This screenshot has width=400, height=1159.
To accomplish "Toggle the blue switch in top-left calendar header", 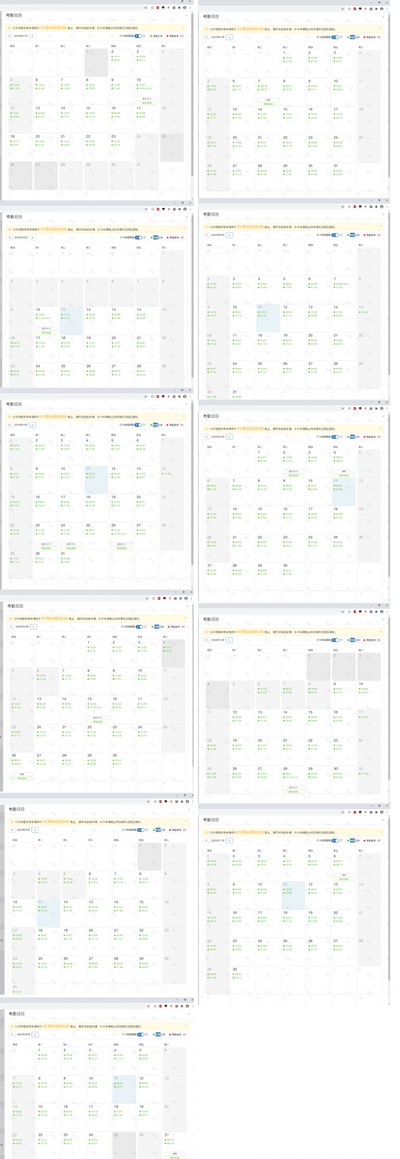I will click(x=138, y=35).
